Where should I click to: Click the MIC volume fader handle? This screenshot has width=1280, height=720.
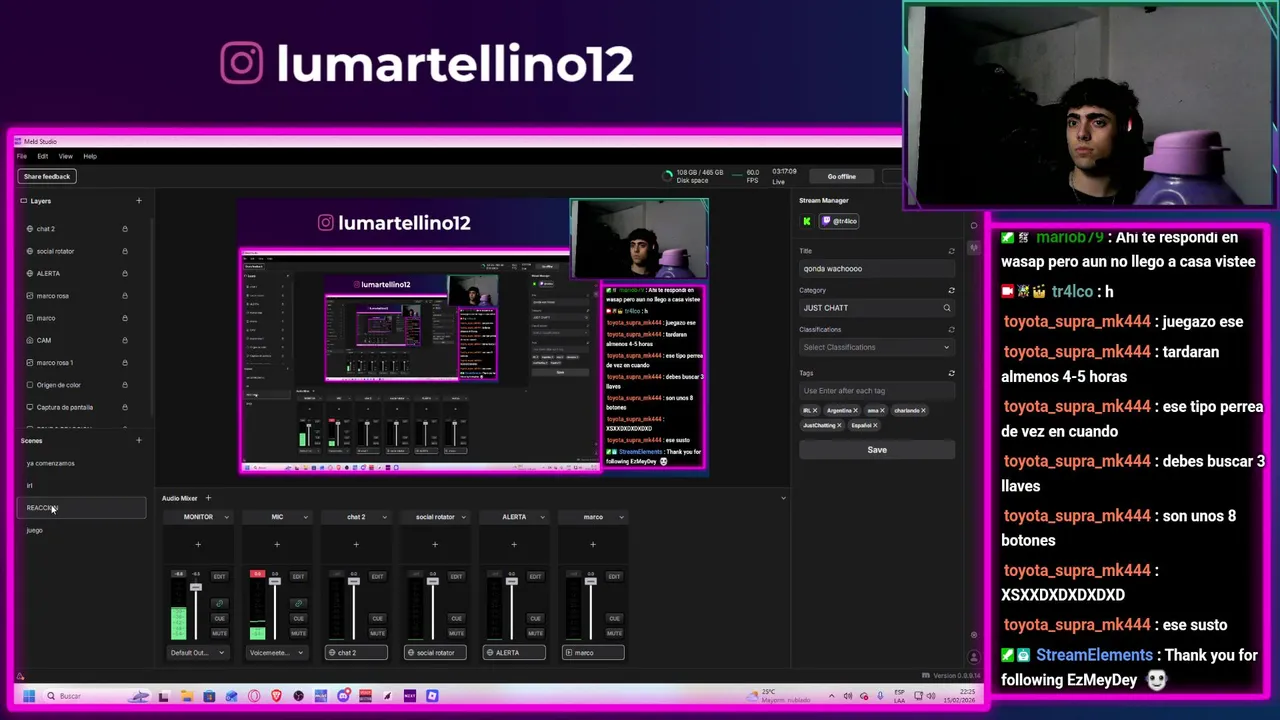274,581
